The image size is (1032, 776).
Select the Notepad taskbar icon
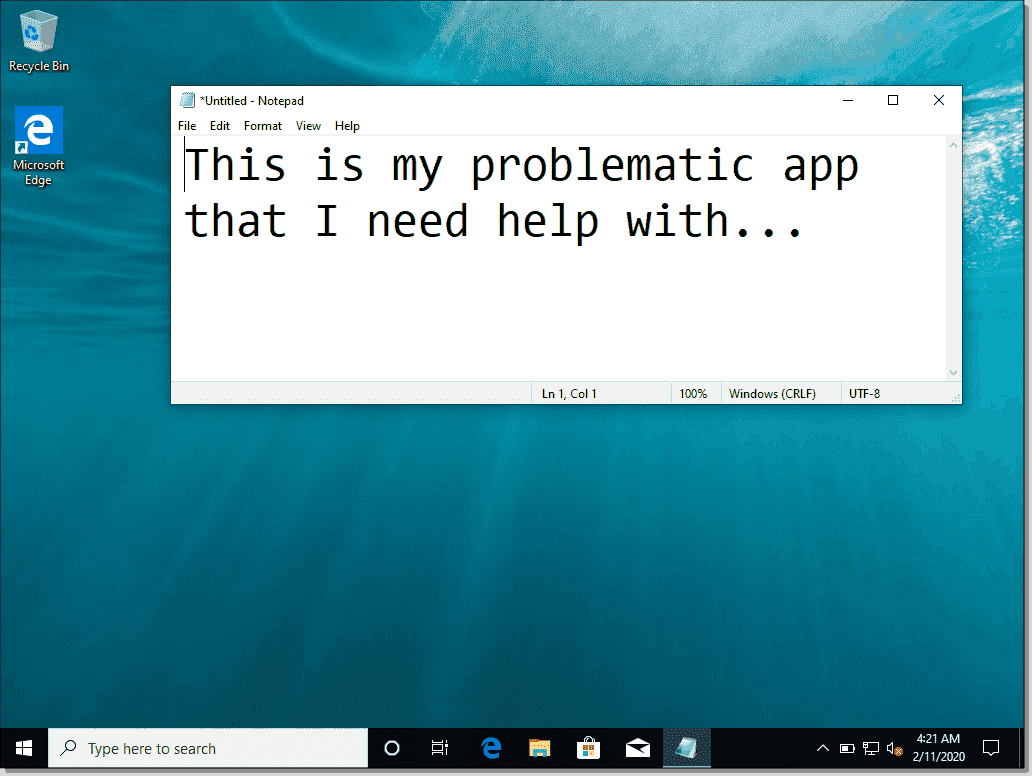pos(688,747)
